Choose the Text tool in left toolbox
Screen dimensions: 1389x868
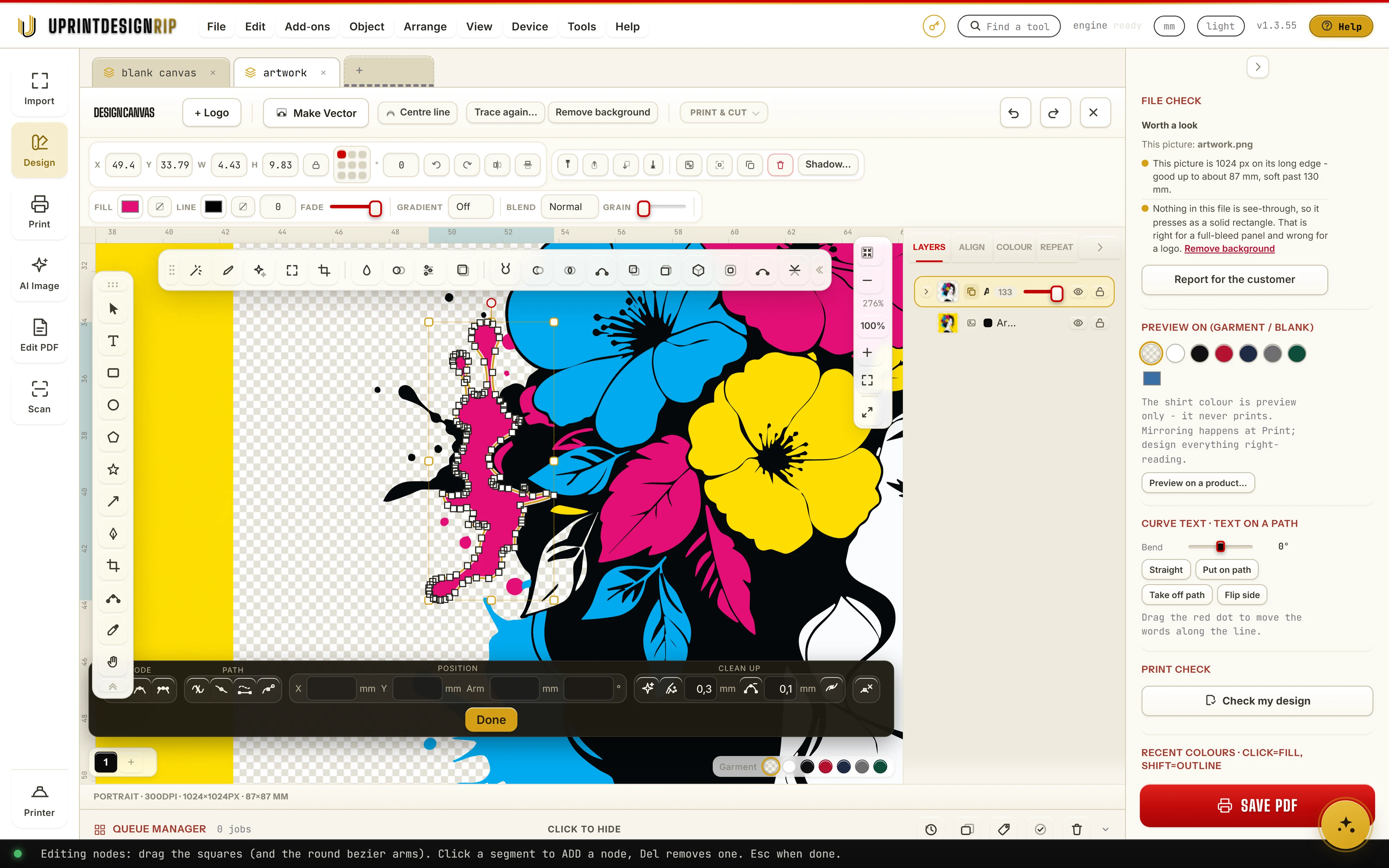113,341
